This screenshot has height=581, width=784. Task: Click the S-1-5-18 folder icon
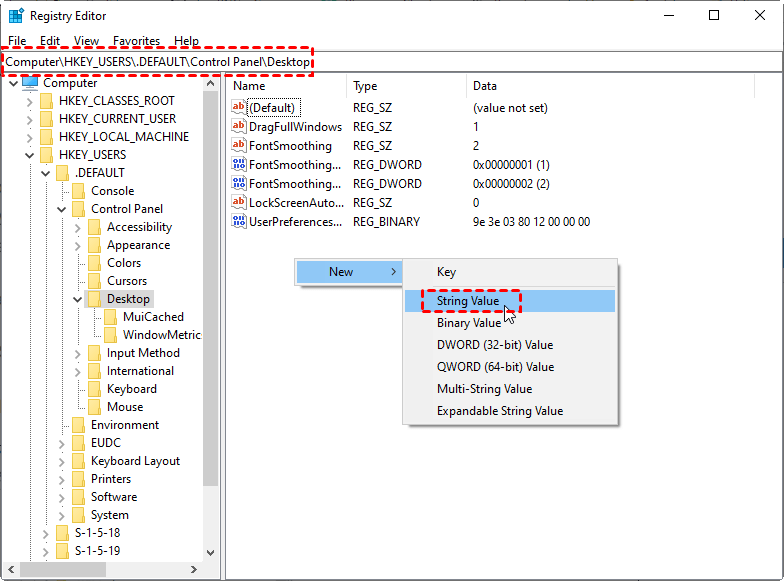(x=62, y=533)
